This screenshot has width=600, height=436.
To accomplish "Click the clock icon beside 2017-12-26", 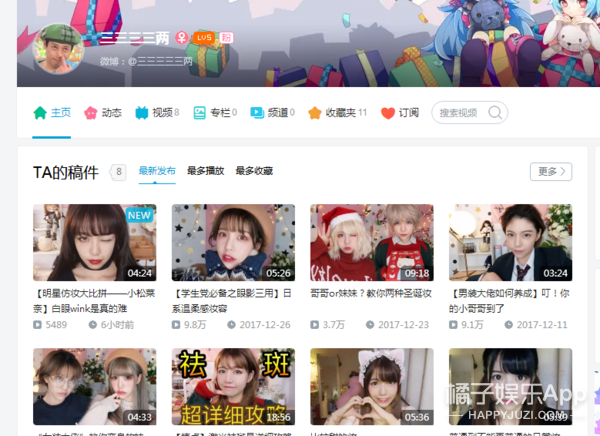I will [231, 325].
